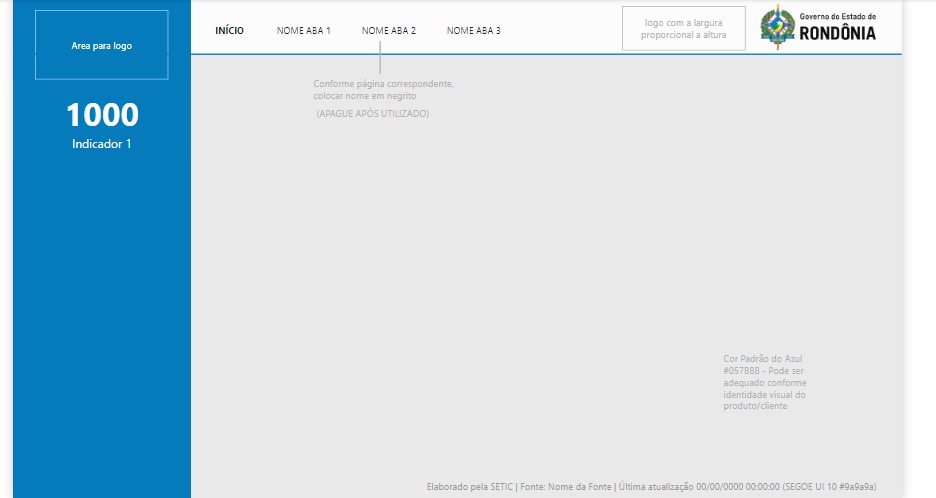The image size is (936, 498).
Task: Select the 'Conforme página correspondente' annotation text
Action: click(x=383, y=90)
